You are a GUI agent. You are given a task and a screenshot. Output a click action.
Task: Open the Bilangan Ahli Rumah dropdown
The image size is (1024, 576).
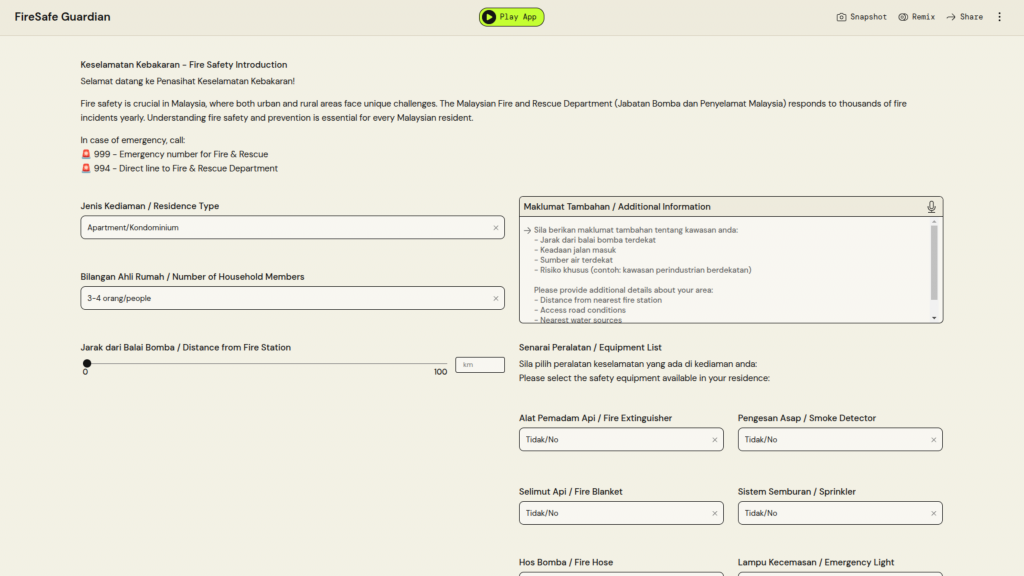point(280,298)
